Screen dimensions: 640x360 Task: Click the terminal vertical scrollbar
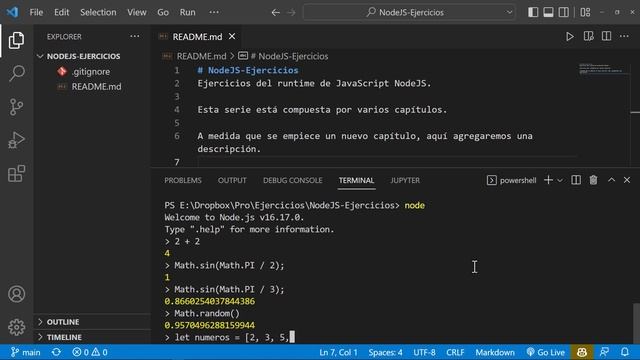tap(636, 322)
